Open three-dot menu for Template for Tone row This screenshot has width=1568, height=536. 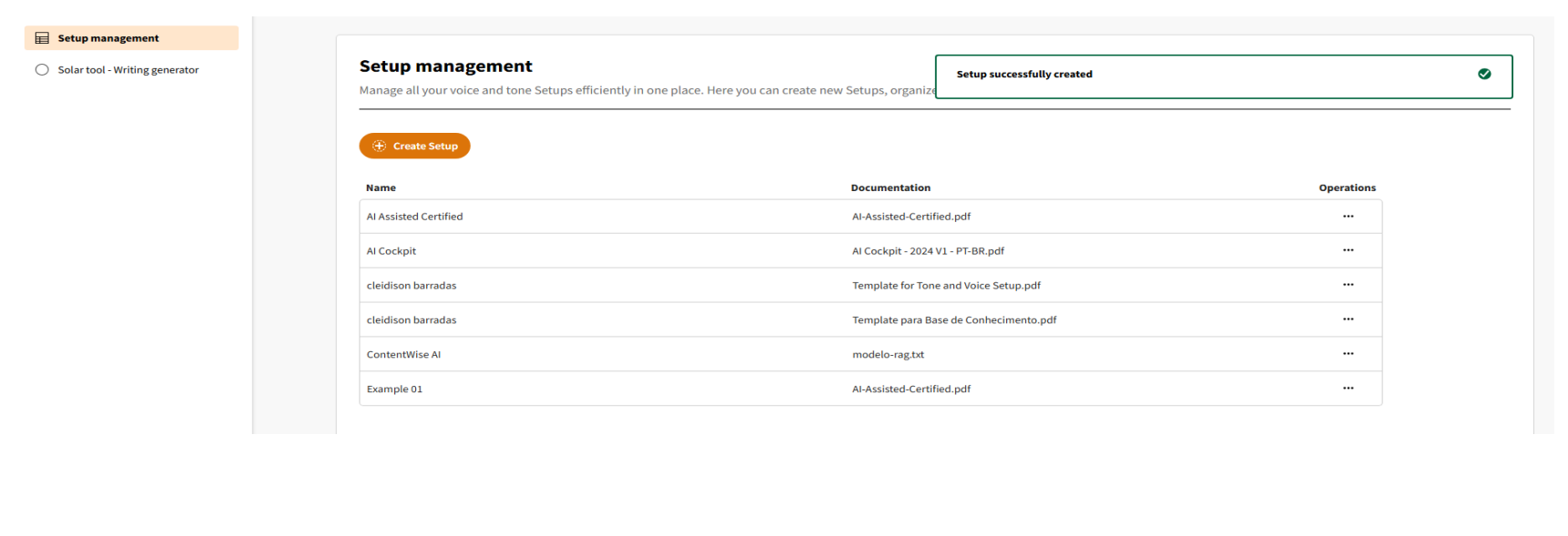coord(1348,285)
